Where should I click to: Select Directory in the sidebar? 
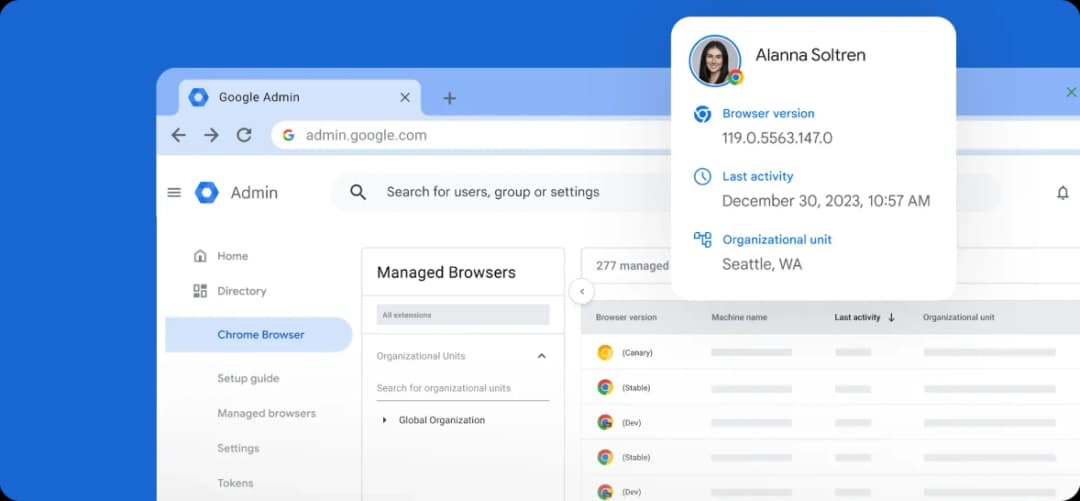[x=241, y=291]
